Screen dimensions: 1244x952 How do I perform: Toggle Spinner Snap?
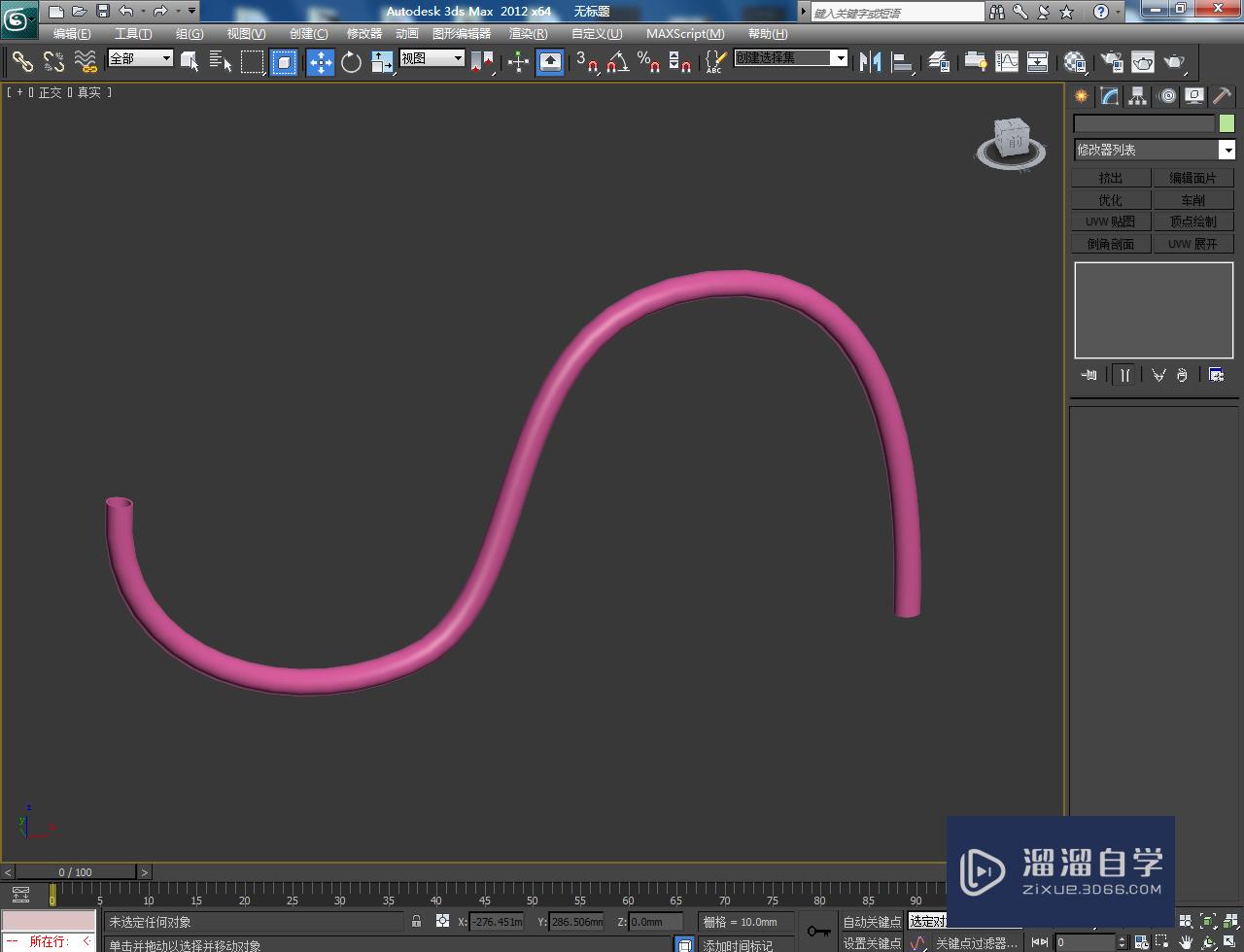(x=680, y=61)
